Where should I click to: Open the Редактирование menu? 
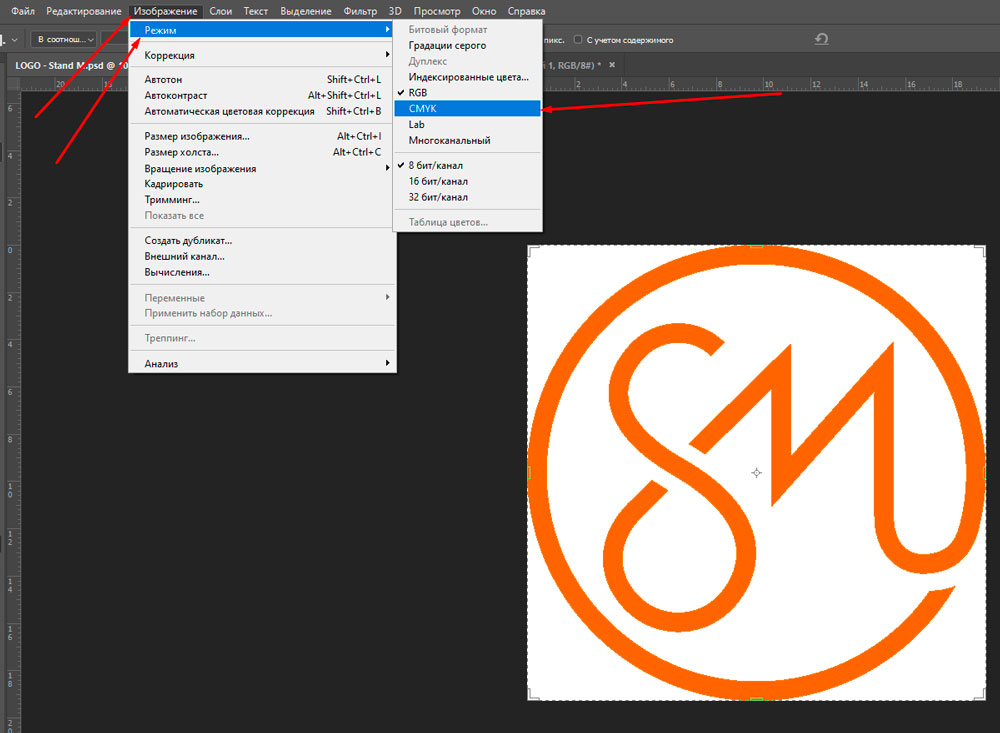[84, 11]
